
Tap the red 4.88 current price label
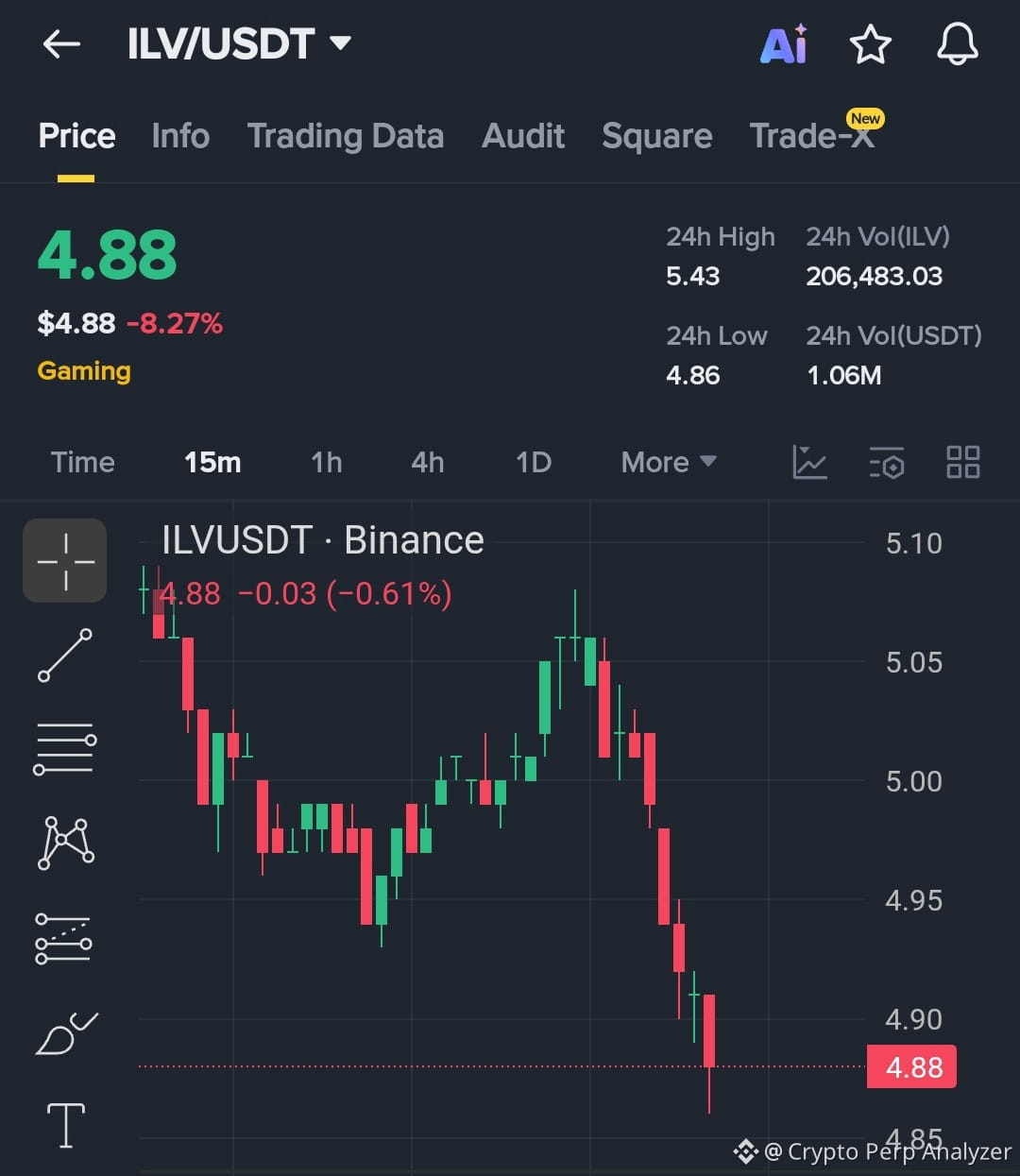point(911,1066)
